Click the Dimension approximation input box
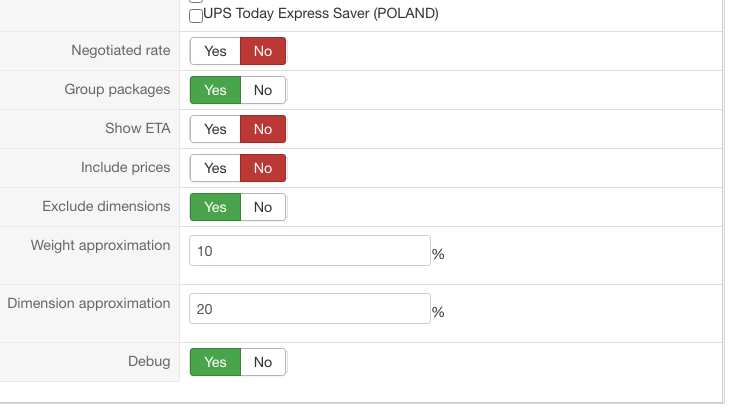The height and width of the screenshot is (417, 750). (309, 309)
